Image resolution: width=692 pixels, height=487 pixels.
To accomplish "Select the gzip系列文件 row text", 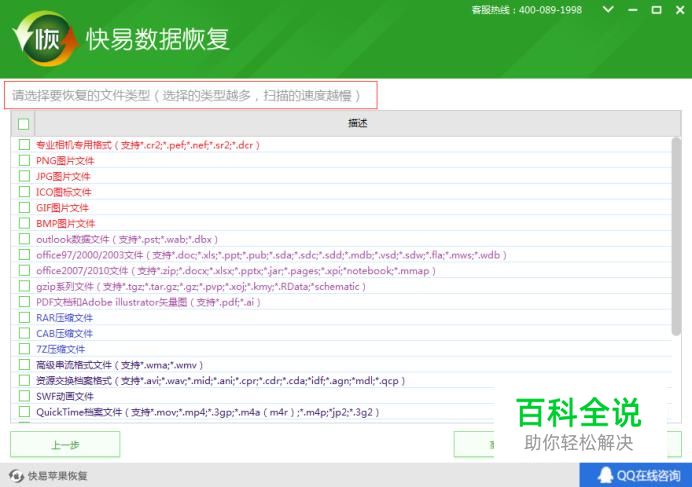I will click(x=201, y=287).
